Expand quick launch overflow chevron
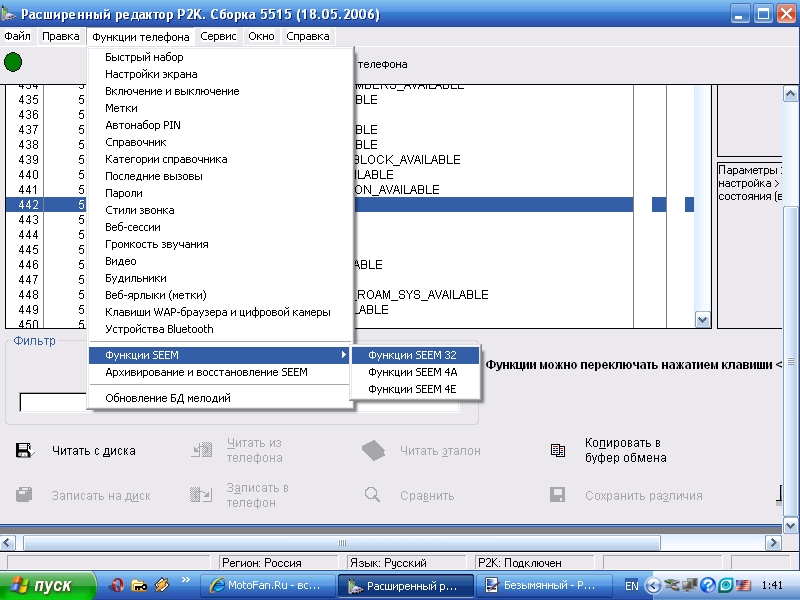800x600 pixels. [x=186, y=580]
